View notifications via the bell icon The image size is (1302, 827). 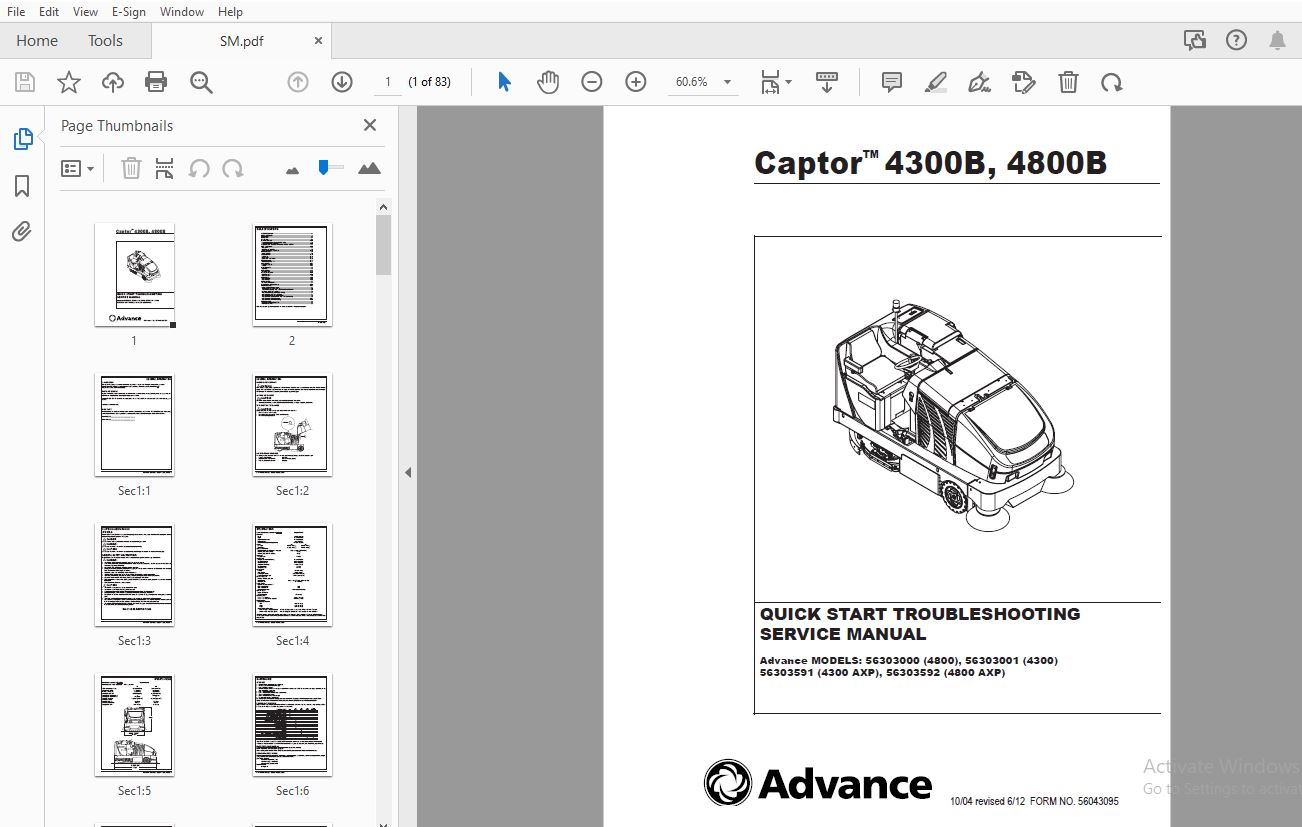(1278, 41)
